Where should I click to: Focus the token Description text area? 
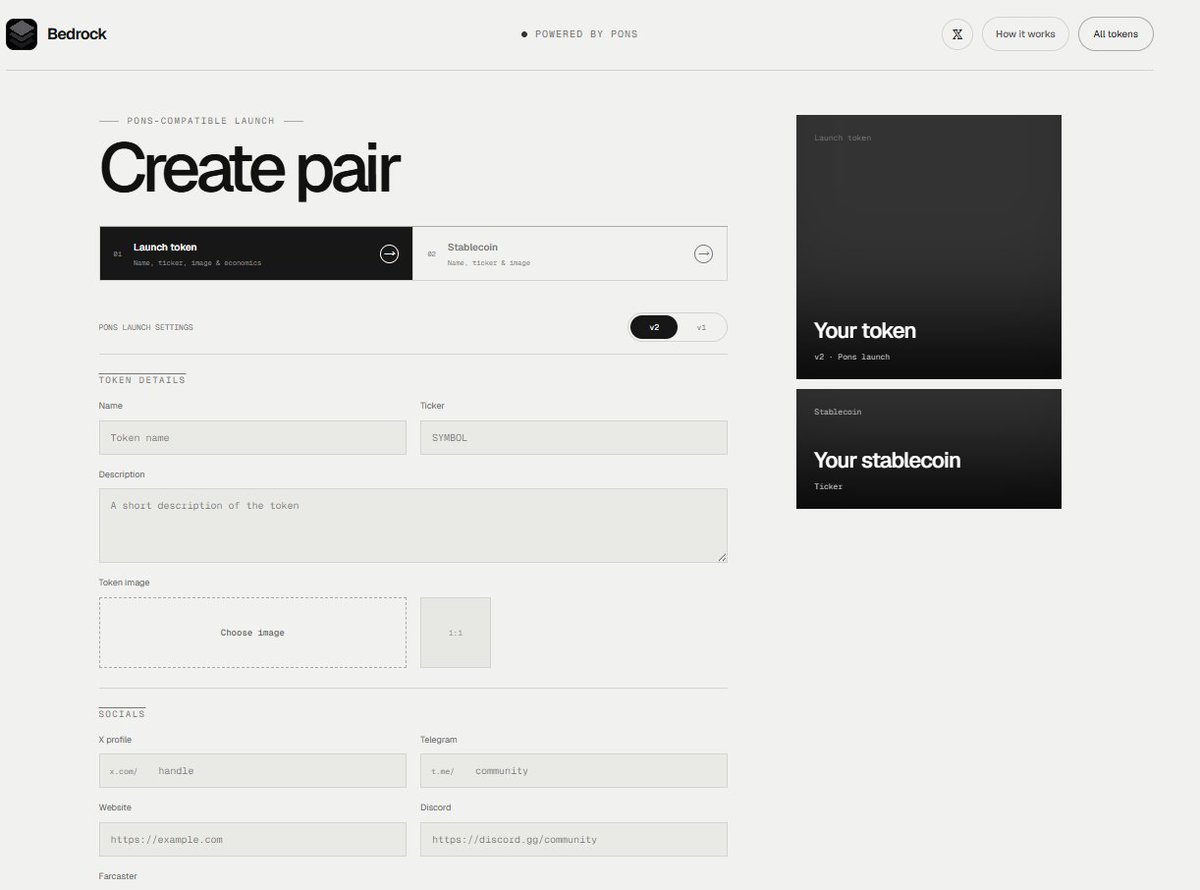[x=413, y=525]
